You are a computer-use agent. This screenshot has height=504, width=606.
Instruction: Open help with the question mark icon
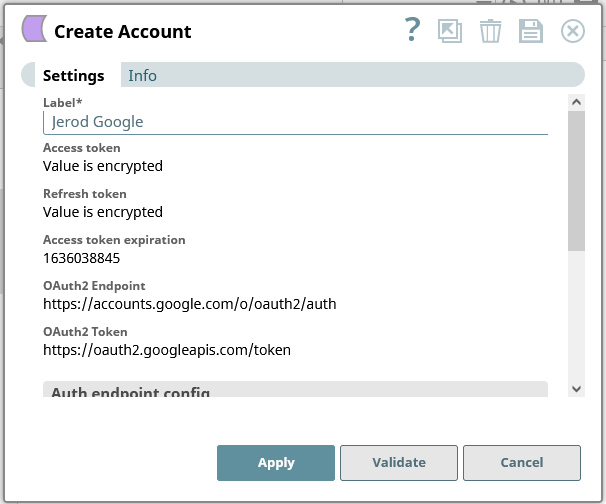412,31
